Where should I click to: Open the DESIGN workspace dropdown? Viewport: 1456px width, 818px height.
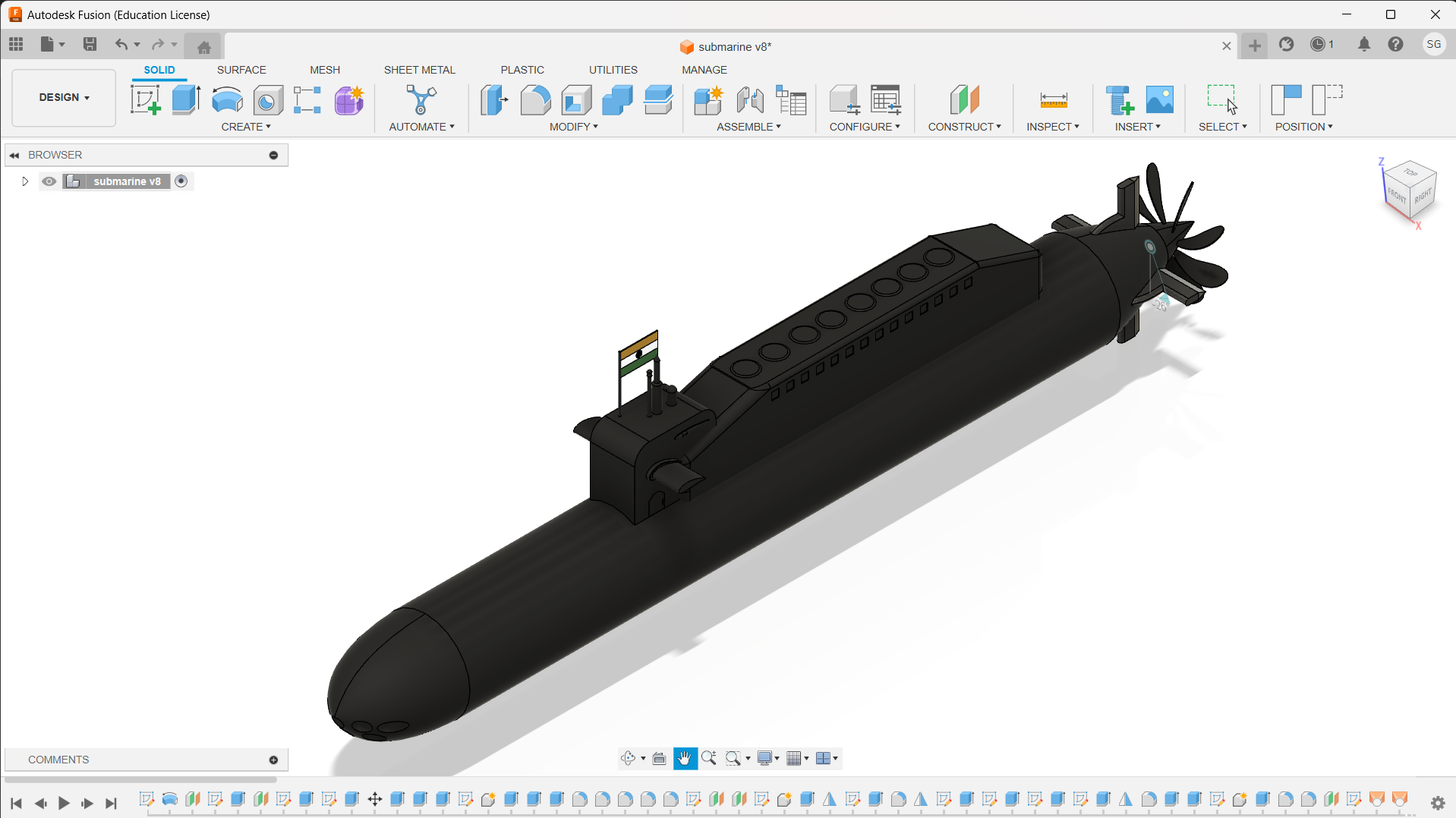tap(64, 98)
